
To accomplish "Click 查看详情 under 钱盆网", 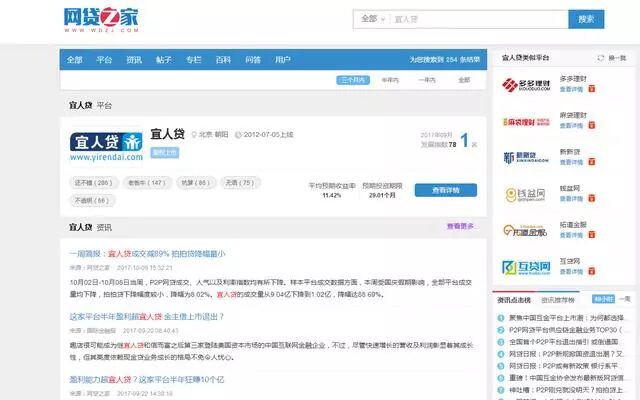I will pos(571,199).
